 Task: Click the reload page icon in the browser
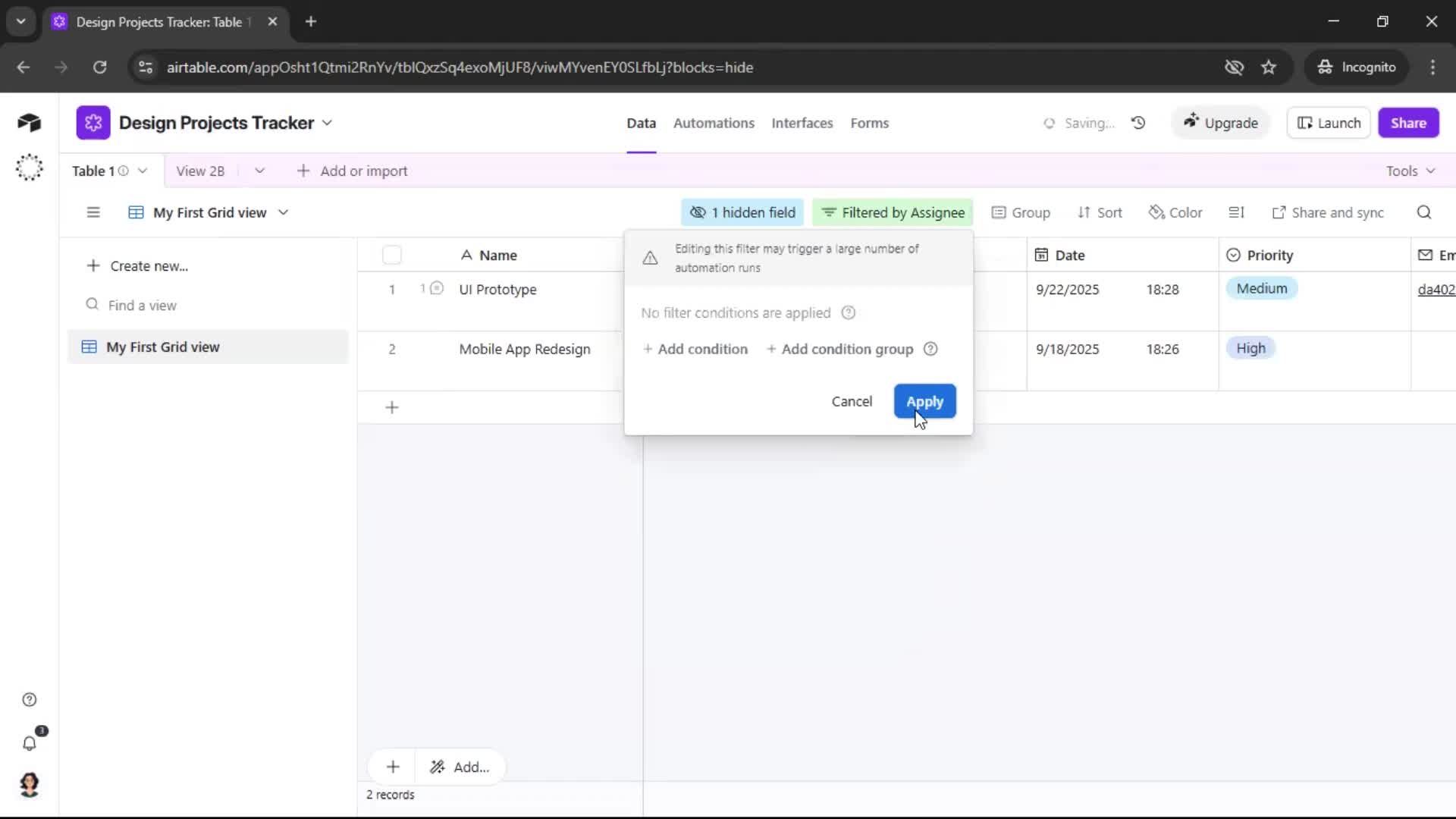tap(99, 67)
